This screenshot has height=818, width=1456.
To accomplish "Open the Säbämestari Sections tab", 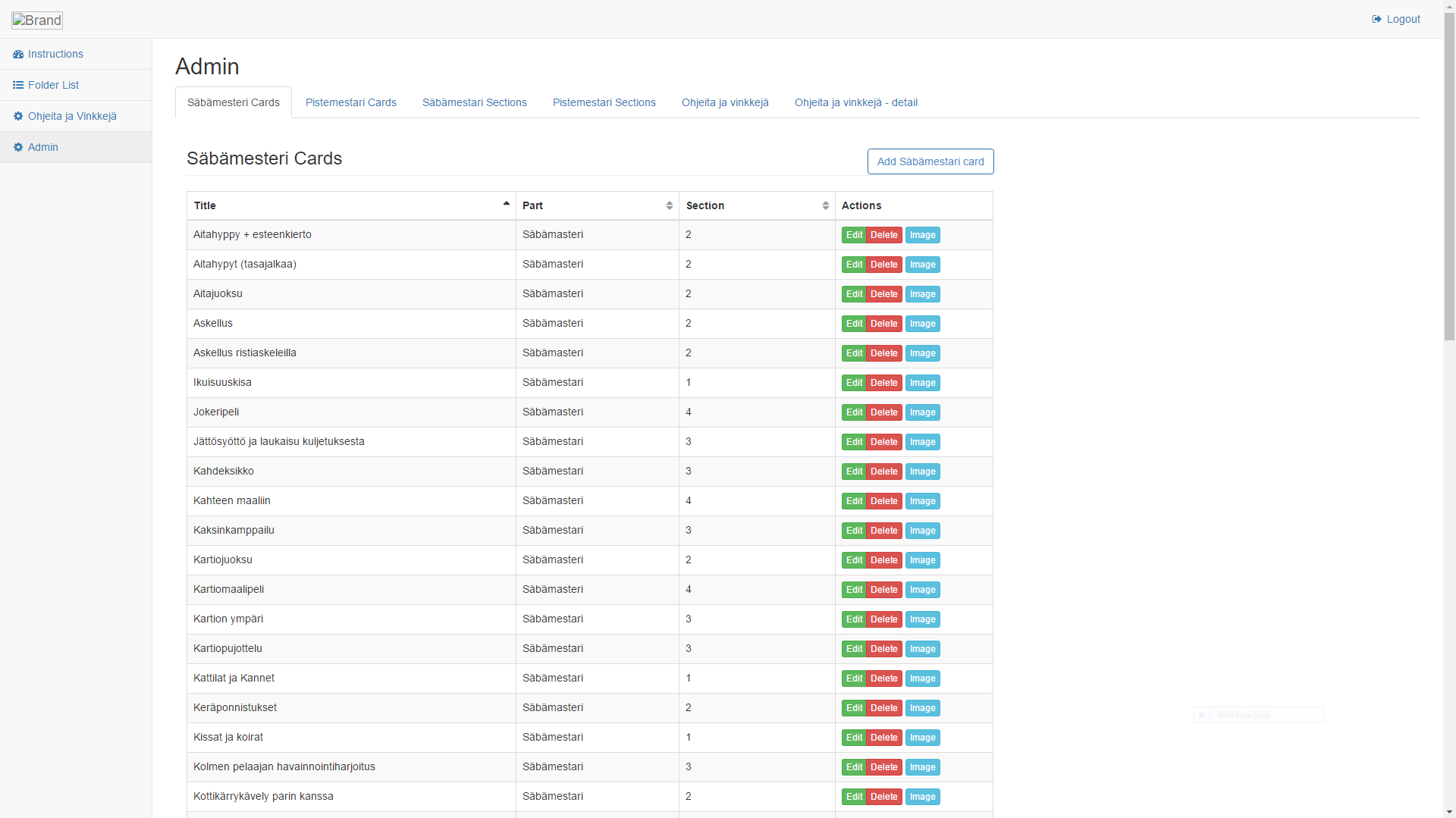I will pos(474,102).
